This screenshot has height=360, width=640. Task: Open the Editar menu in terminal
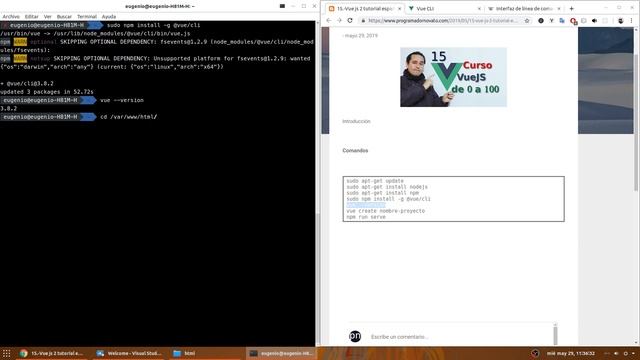click(x=31, y=17)
